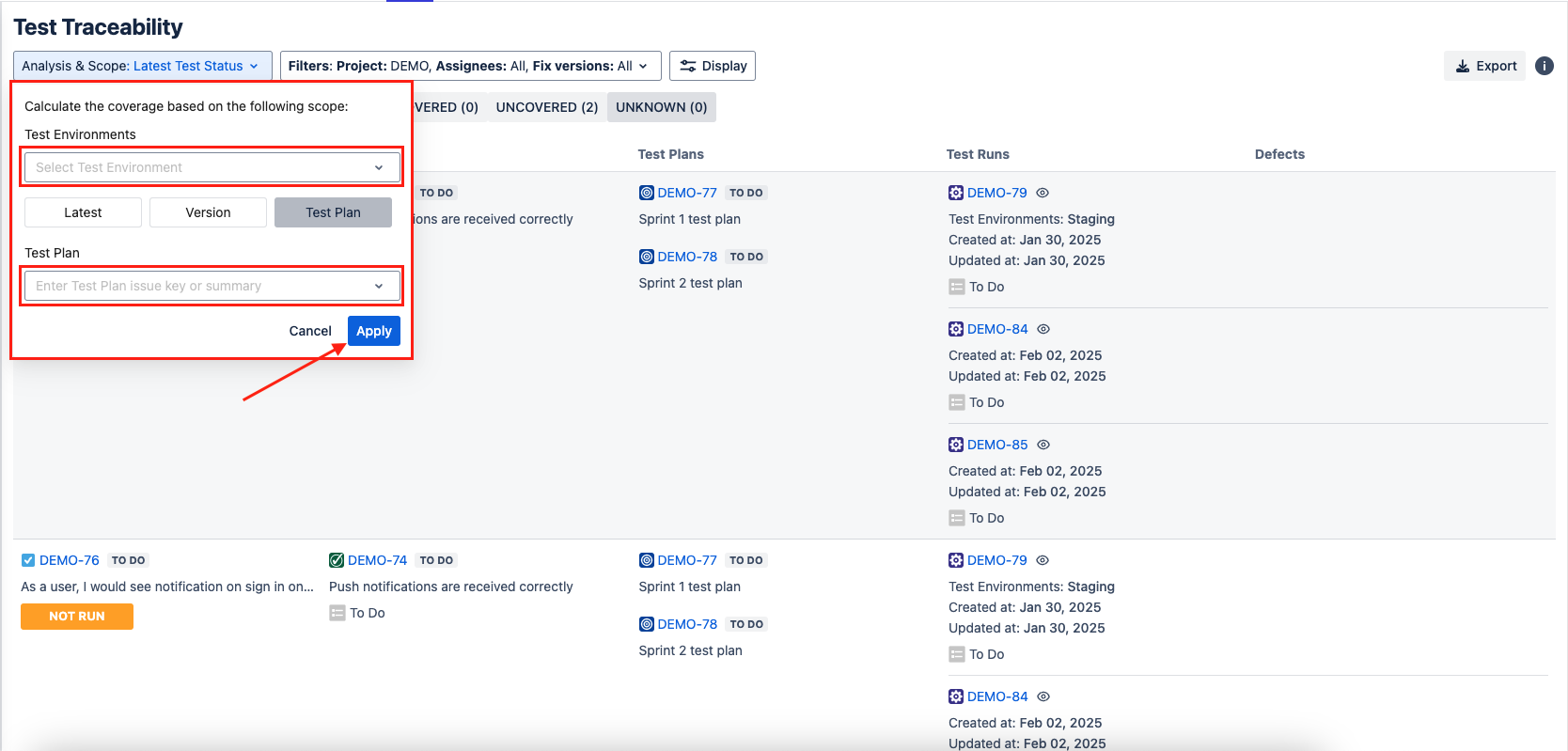Viewport: 1568px width, 751px height.
Task: Switch to the UNKNOWN (0) tab
Action: coord(661,107)
